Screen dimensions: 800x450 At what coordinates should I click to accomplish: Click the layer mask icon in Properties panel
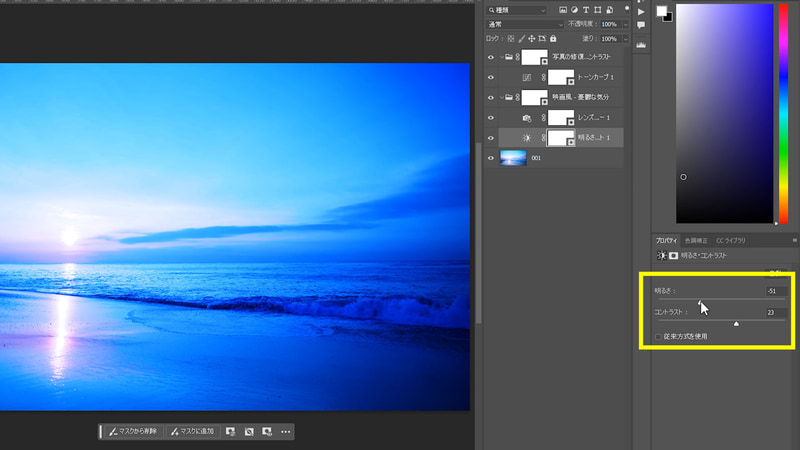click(673, 256)
